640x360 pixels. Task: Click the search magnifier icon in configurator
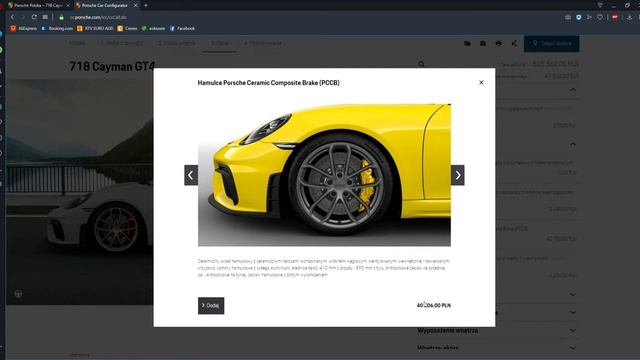(x=421, y=64)
